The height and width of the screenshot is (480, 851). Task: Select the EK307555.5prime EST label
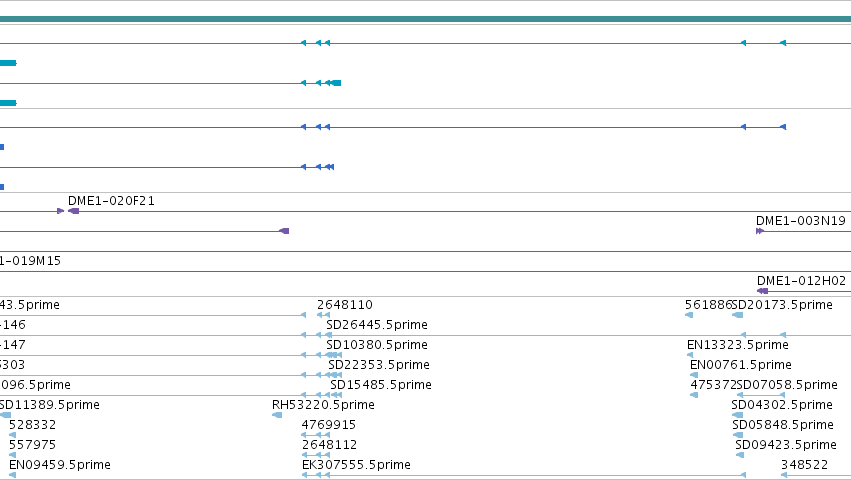(356, 465)
